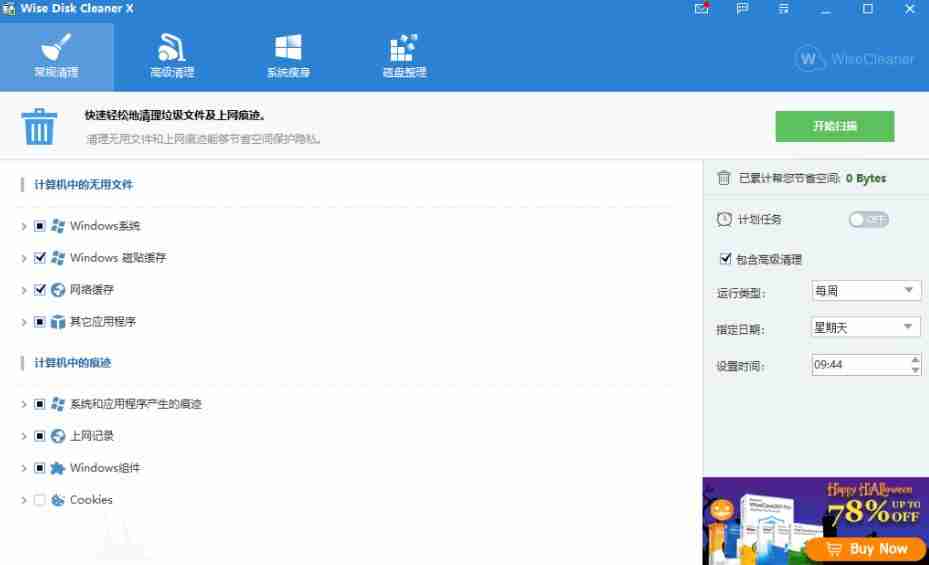Click the Cookies cookie icon
The width and height of the screenshot is (929, 565).
tap(57, 500)
